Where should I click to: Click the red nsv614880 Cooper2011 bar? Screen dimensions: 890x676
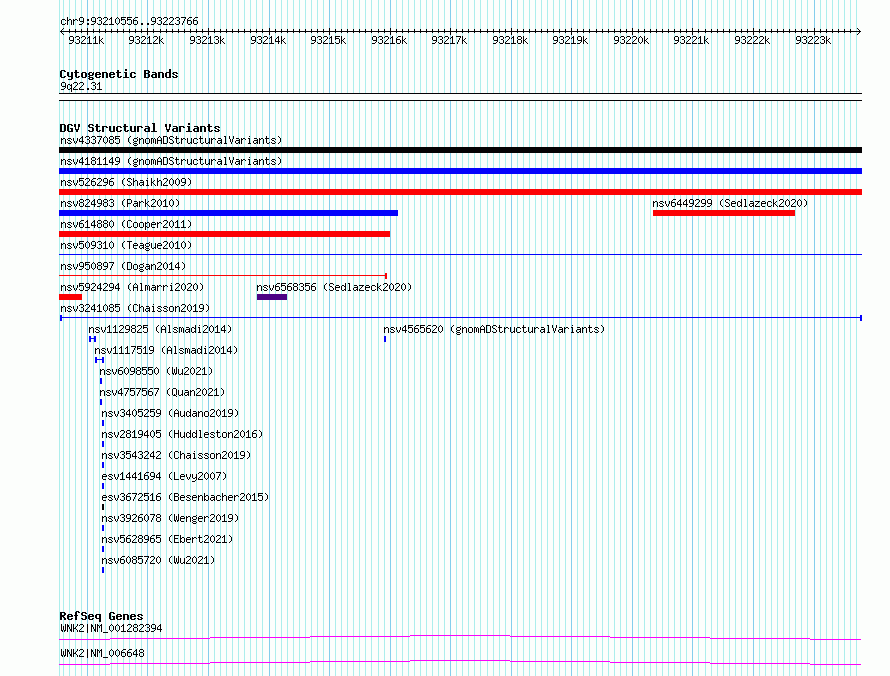click(224, 234)
